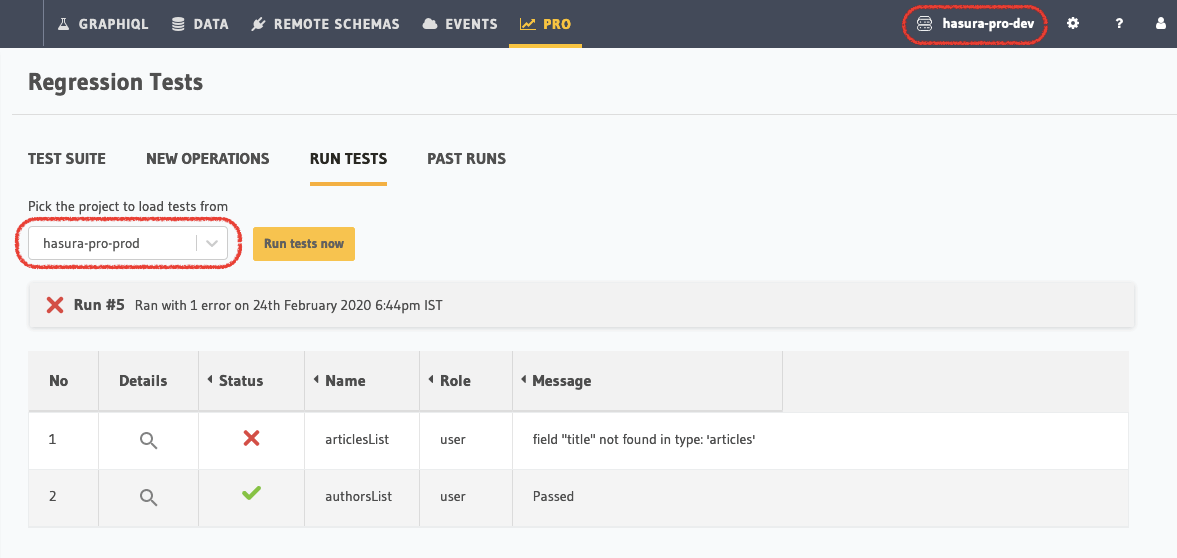This screenshot has width=1177, height=558.
Task: Switch to the Past Runs tab
Action: coord(466,158)
